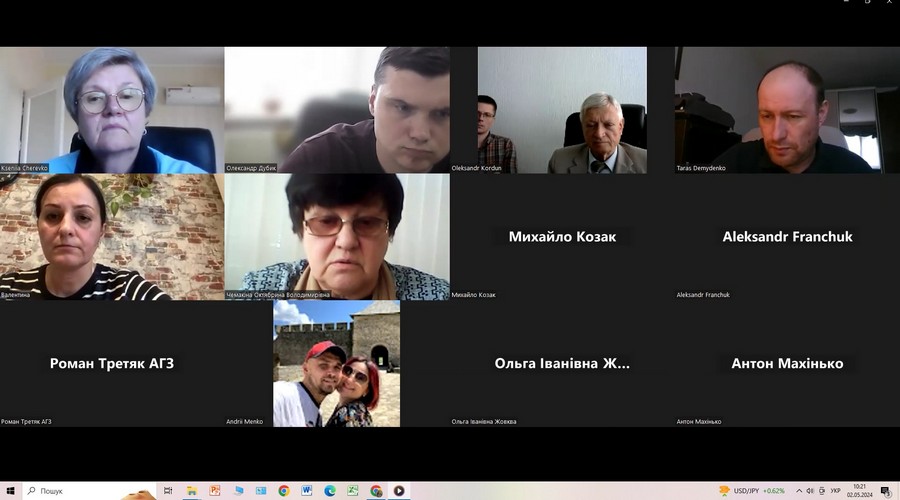The height and width of the screenshot is (500, 900).
Task: Open the volume control in the tray
Action: [810, 491]
